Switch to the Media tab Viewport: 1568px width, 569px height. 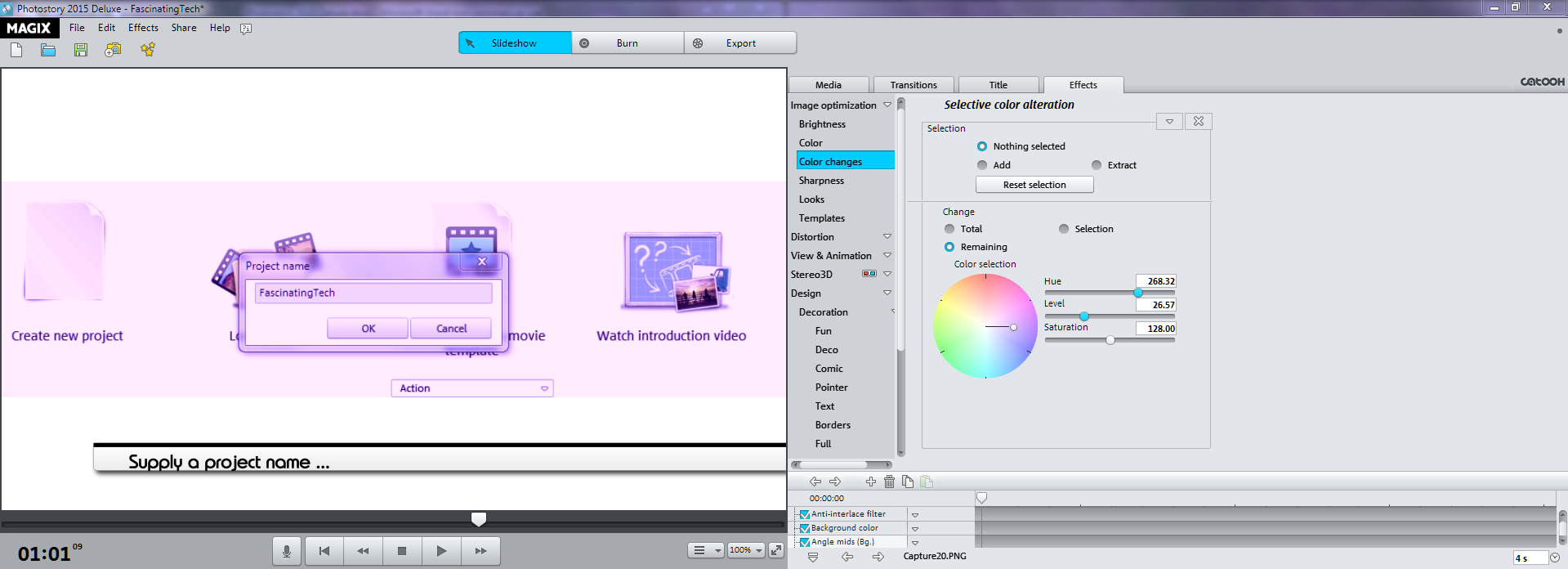(829, 85)
